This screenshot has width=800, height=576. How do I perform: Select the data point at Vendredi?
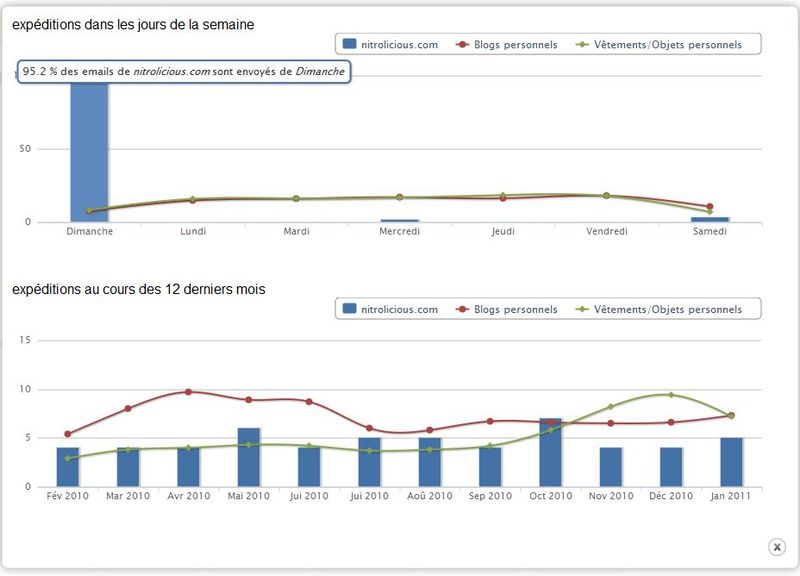tap(606, 195)
